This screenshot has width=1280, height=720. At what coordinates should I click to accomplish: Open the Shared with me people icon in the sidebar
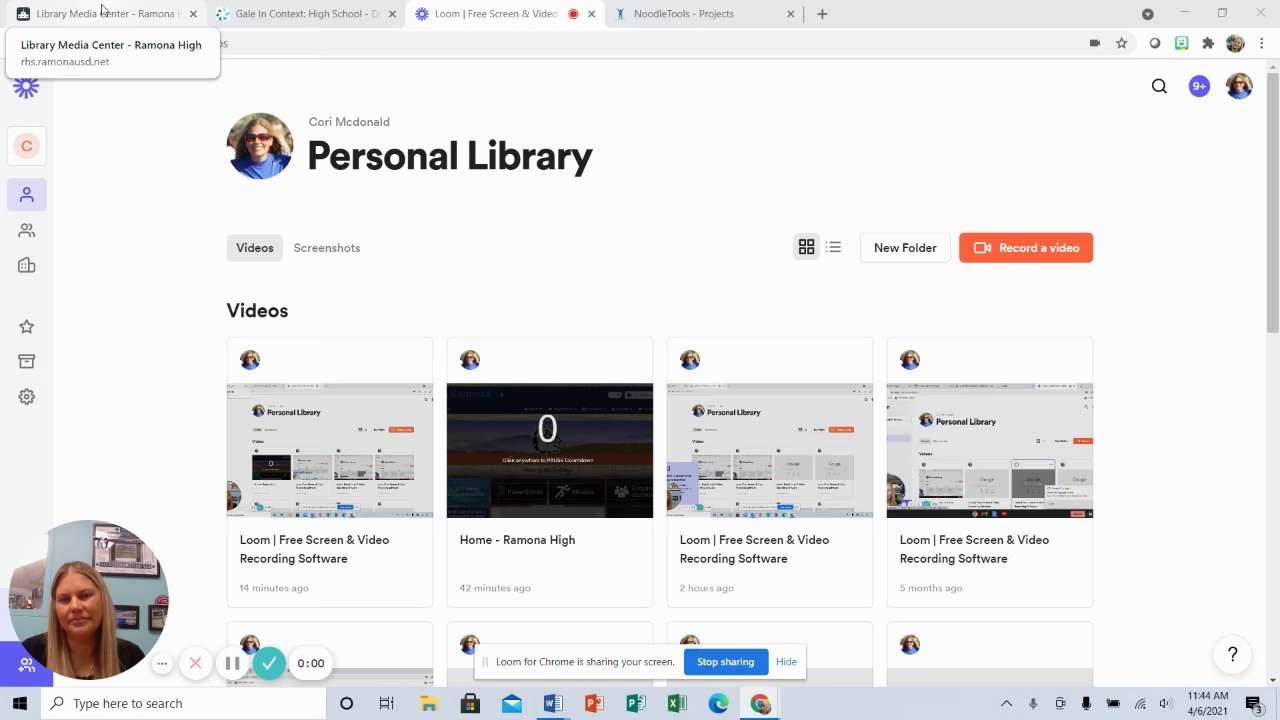point(27,230)
